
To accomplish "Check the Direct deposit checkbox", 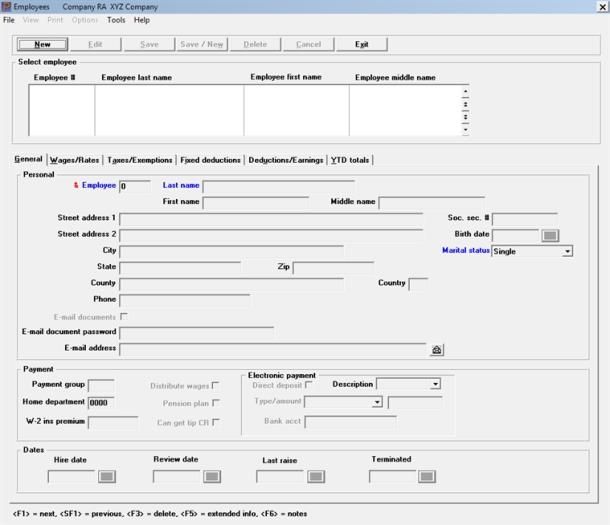I will coord(309,384).
